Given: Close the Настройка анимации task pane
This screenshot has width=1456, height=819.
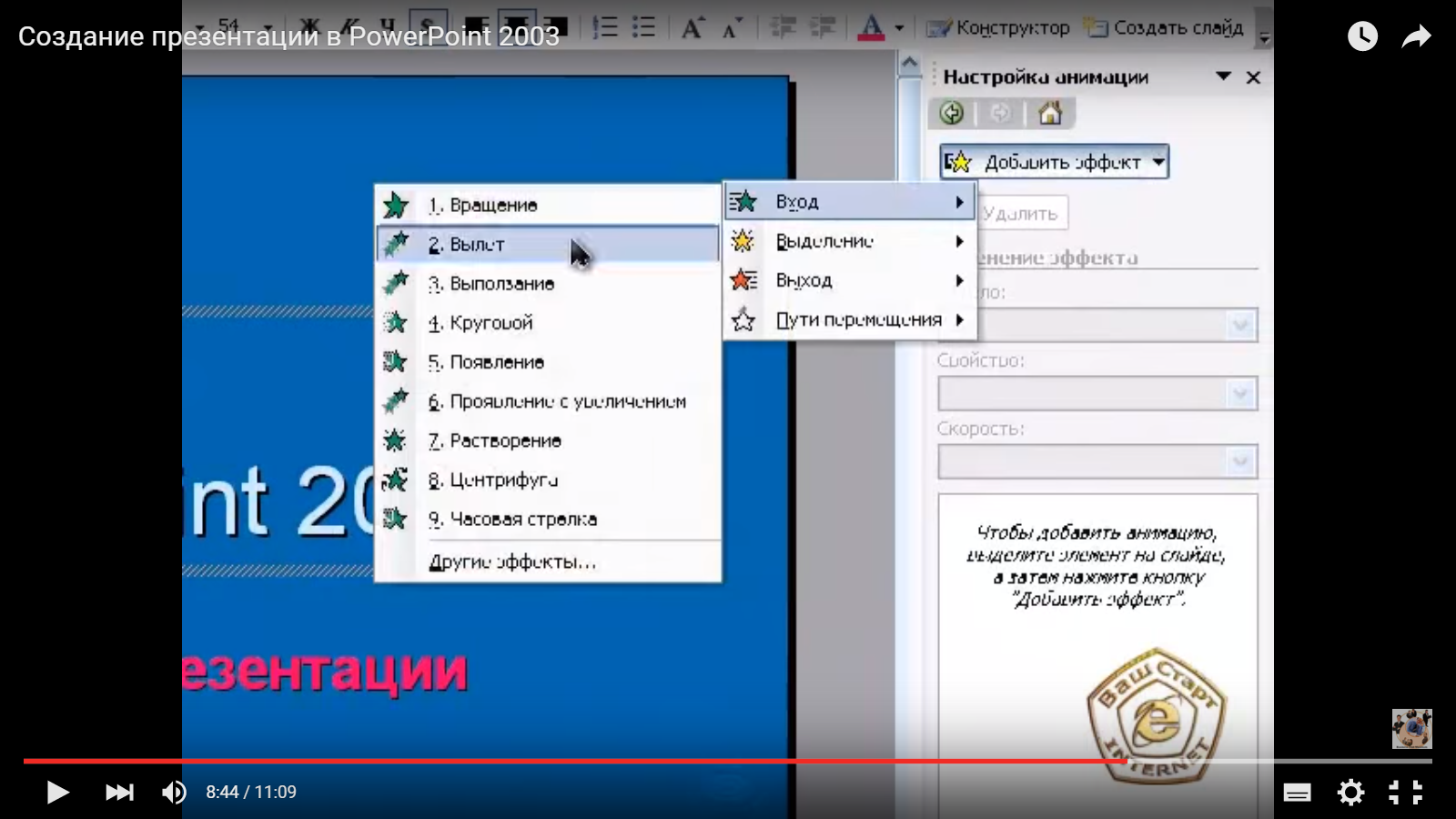Looking at the screenshot, I should tap(1253, 77).
